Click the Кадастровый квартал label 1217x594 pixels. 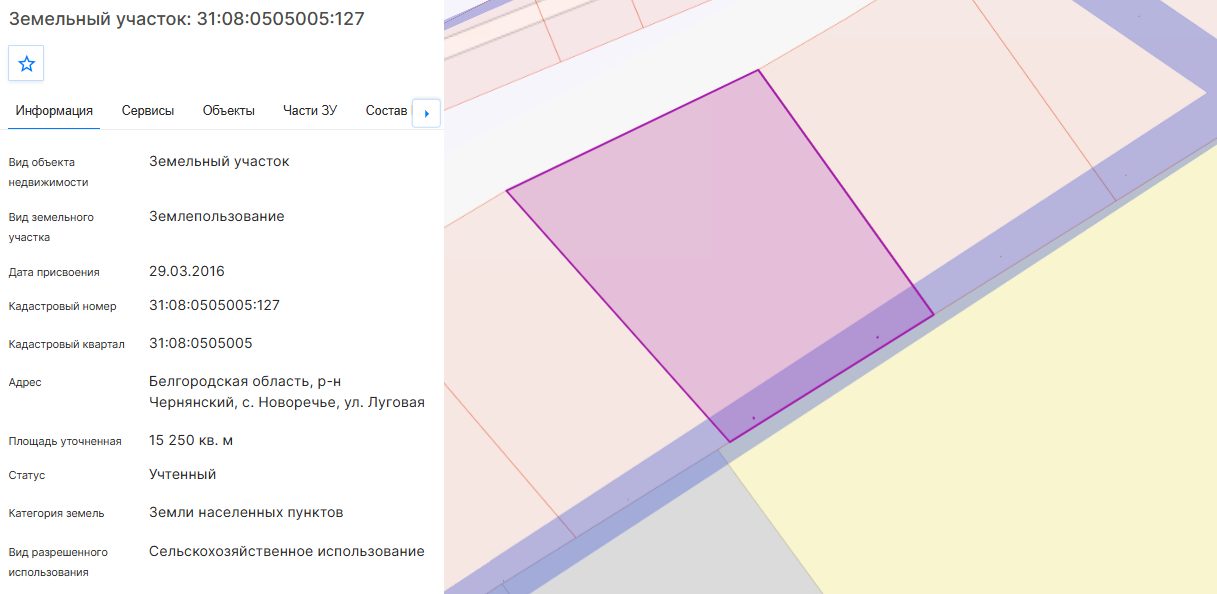67,344
